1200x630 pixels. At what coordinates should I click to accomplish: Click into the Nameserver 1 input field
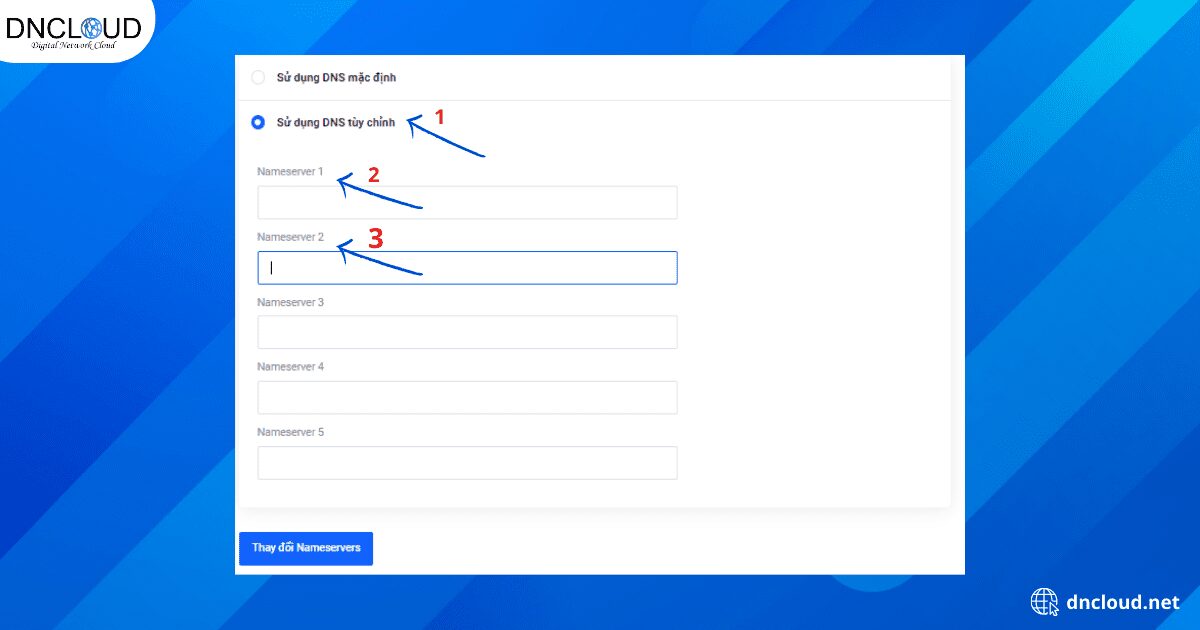point(467,202)
